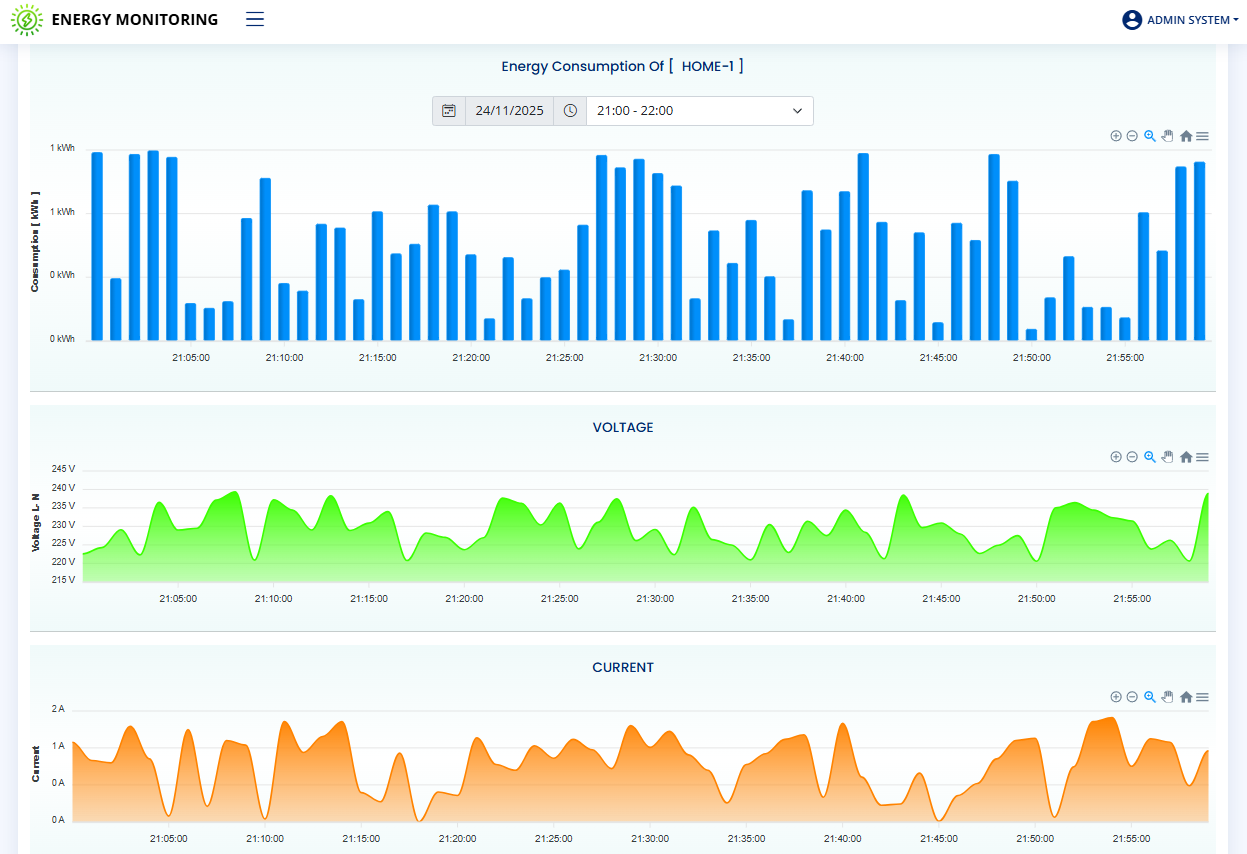Open the current chart hamburger menu
Image resolution: width=1247 pixels, height=854 pixels.
pos(1203,697)
